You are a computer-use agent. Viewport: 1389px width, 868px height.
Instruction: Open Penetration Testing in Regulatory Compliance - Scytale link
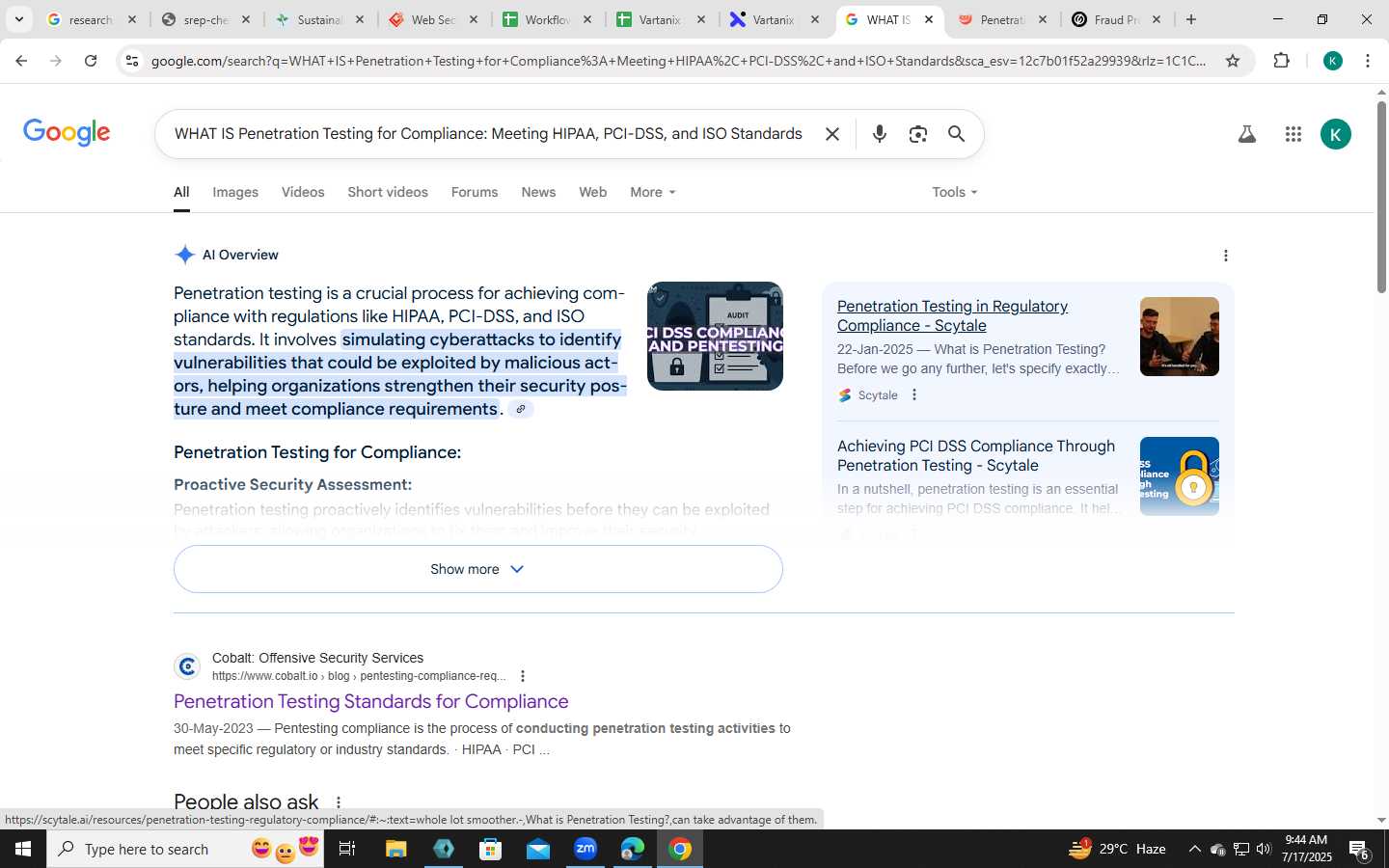pyautogui.click(x=952, y=316)
